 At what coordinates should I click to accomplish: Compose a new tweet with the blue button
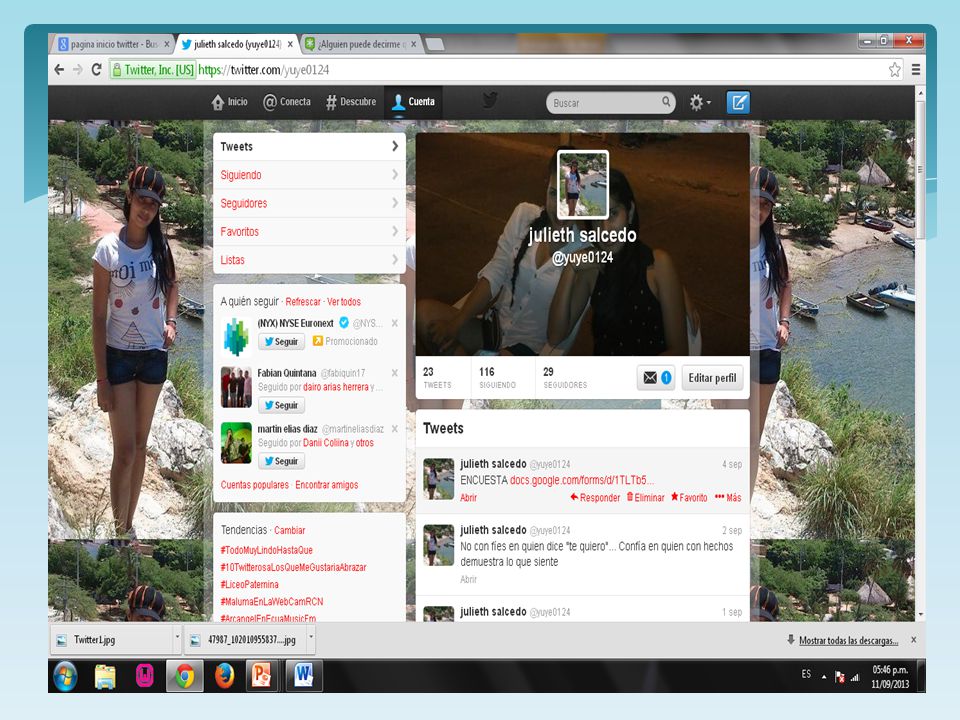click(x=738, y=102)
